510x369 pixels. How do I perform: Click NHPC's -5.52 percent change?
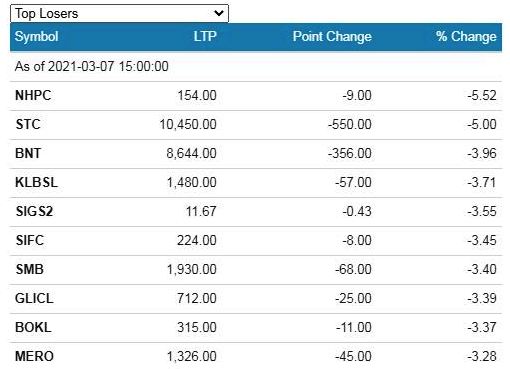coord(482,95)
